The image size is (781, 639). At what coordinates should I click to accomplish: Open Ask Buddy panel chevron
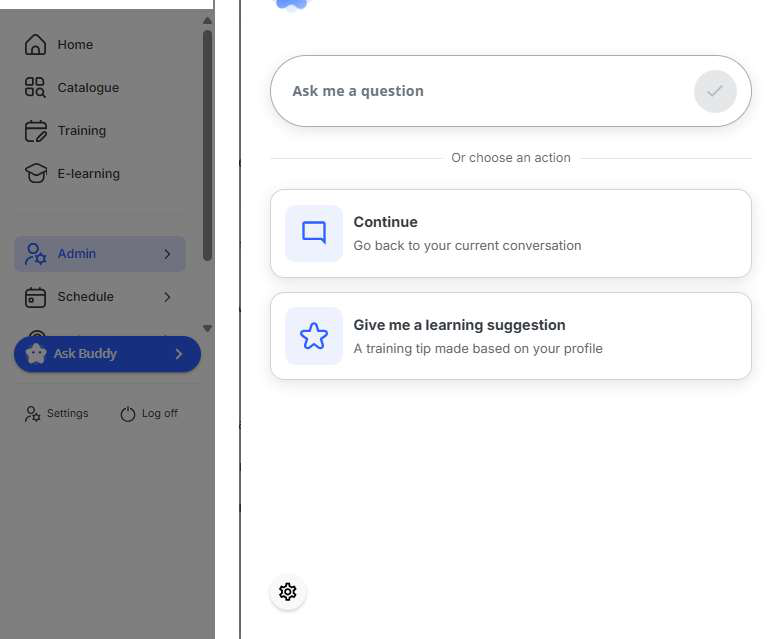pyautogui.click(x=179, y=354)
